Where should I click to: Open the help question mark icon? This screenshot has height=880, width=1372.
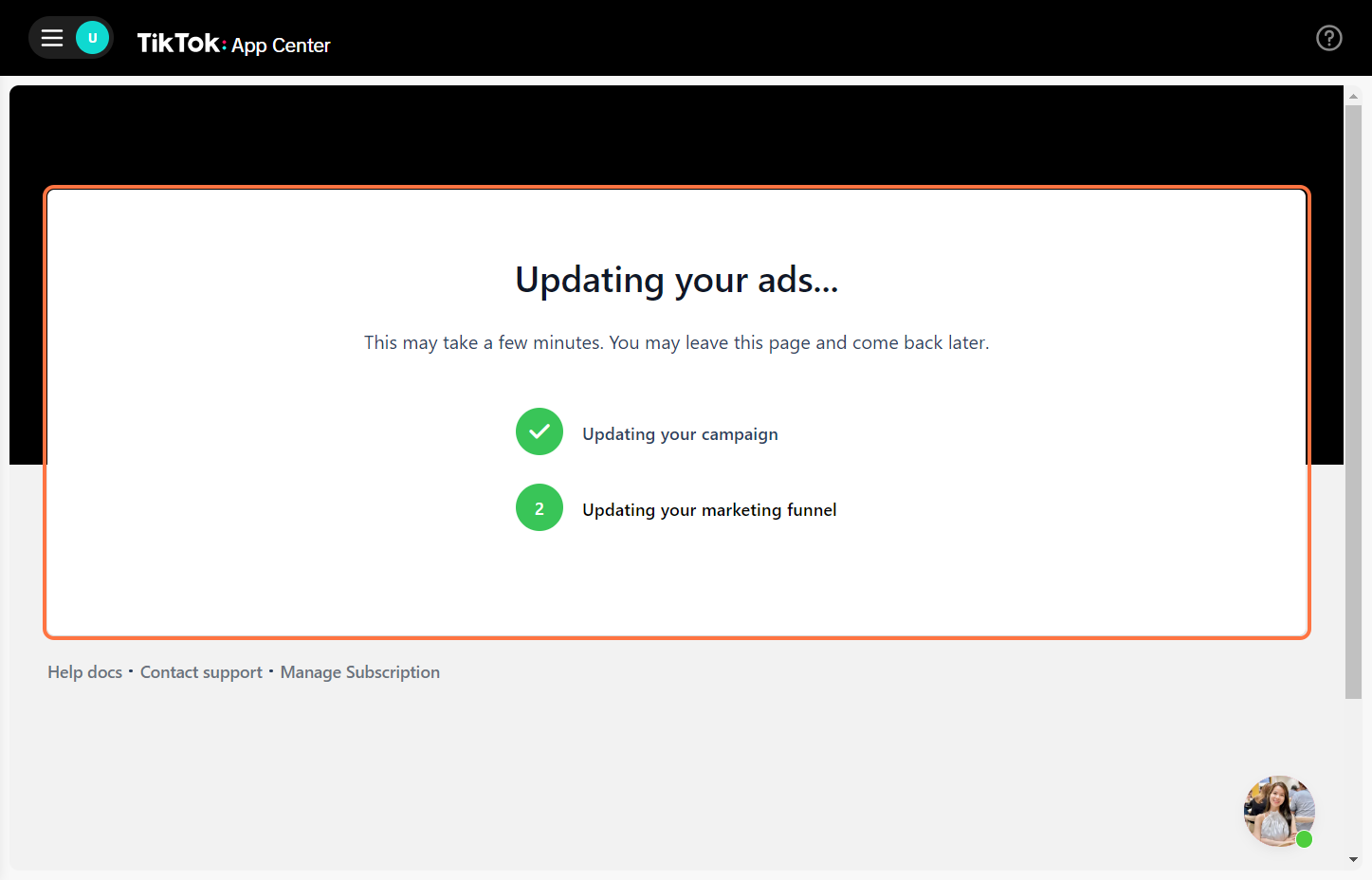[1328, 38]
